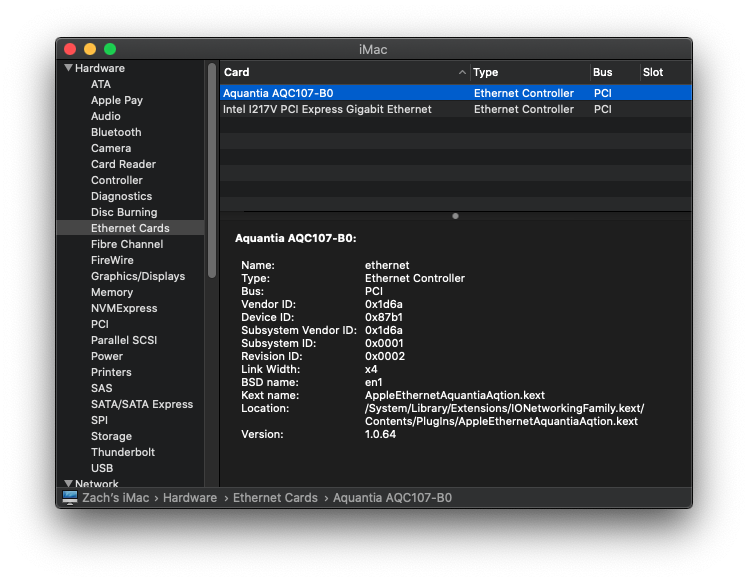748x582 pixels.
Task: Zoom window with the green button
Action: tap(110, 49)
